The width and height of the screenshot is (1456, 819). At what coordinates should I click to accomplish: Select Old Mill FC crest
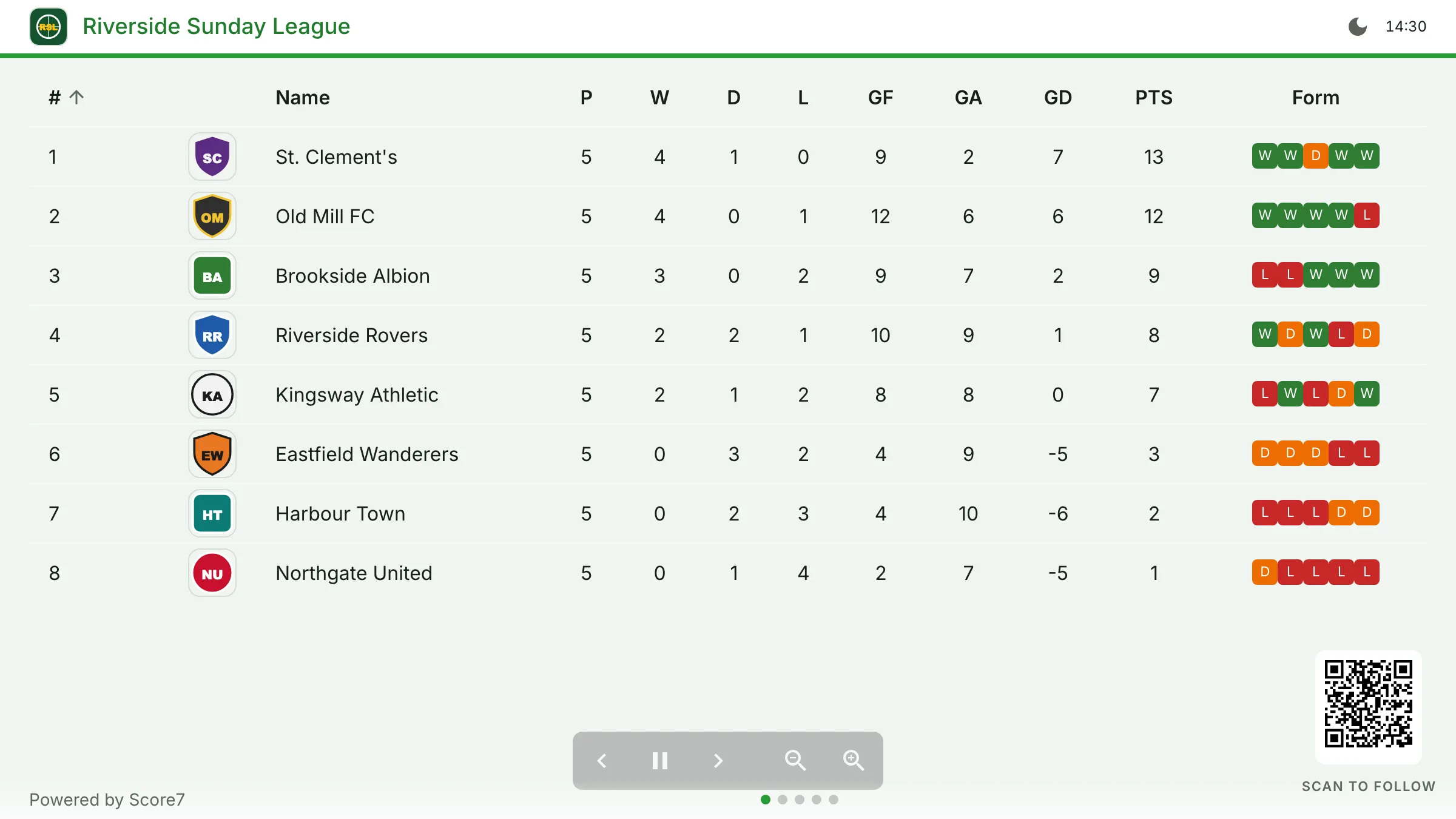[212, 216]
